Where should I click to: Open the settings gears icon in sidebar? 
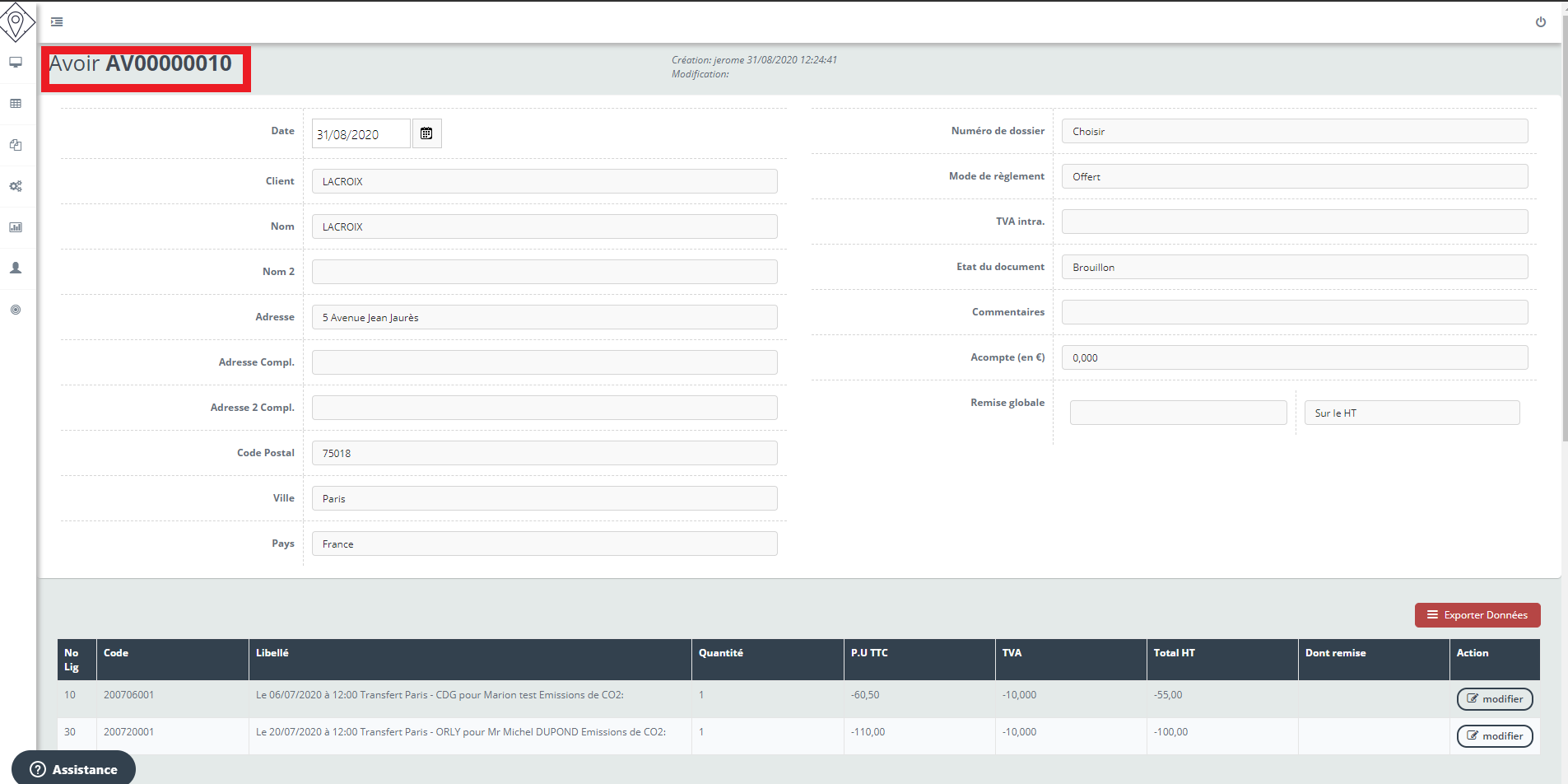coord(16,186)
